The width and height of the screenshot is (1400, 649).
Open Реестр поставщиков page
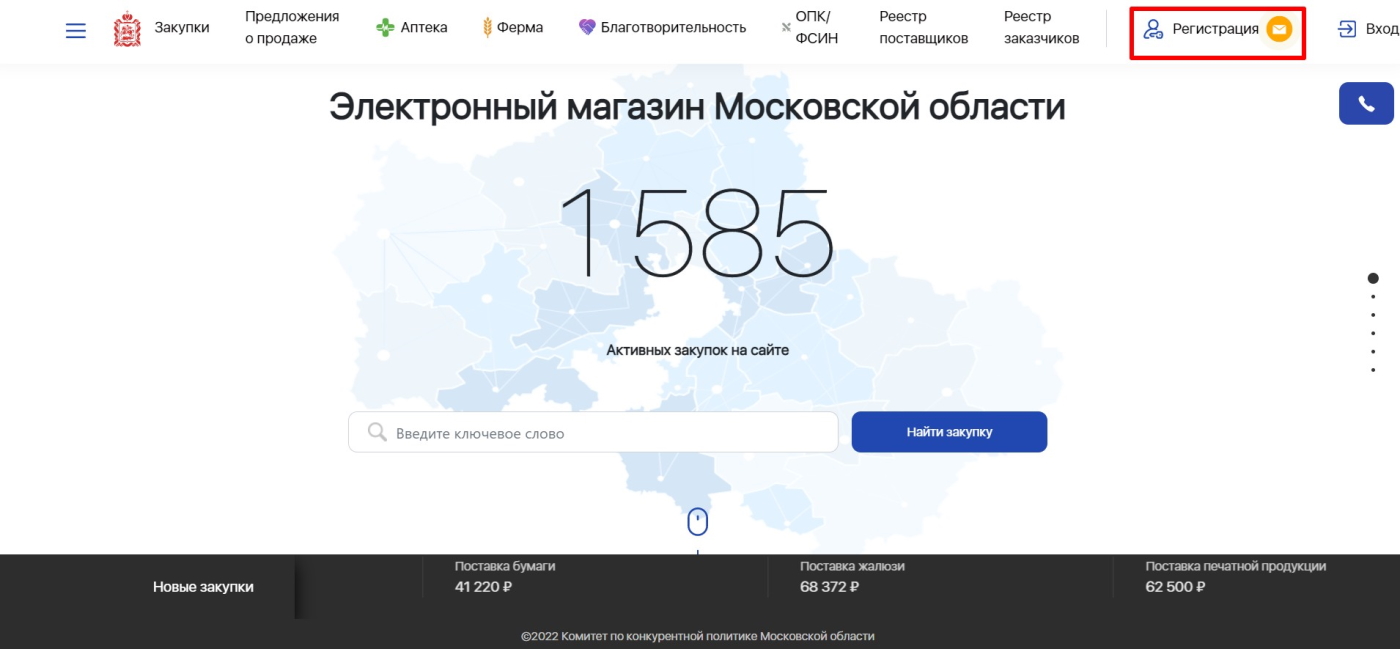click(924, 28)
